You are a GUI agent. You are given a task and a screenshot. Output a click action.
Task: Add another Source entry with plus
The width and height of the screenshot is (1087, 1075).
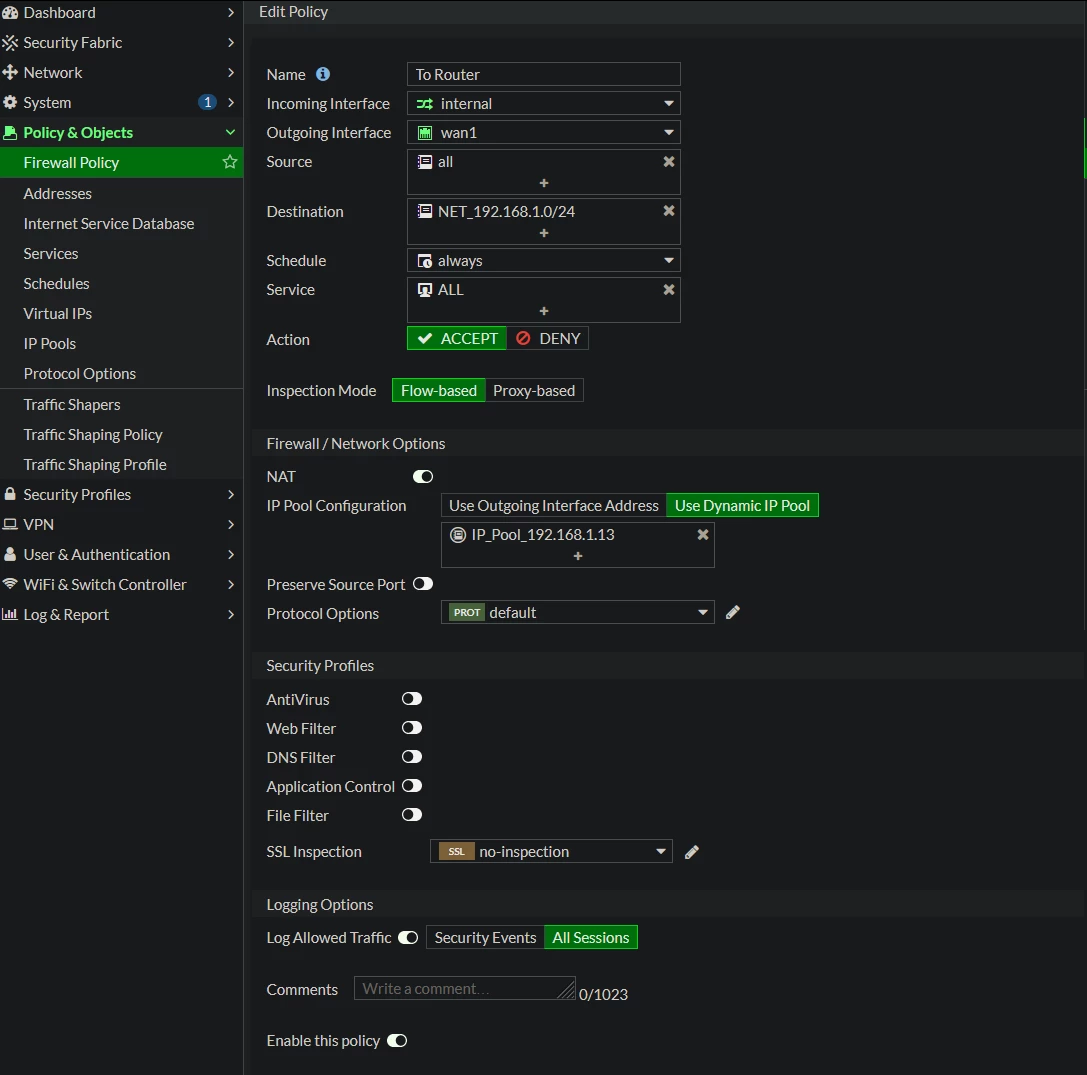tap(544, 183)
